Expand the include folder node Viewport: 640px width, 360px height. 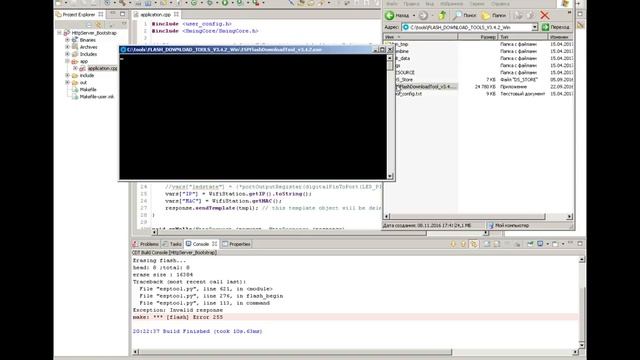pos(67,76)
